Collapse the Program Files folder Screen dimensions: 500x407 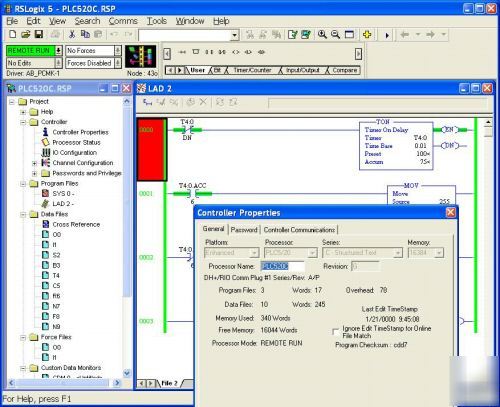23,184
